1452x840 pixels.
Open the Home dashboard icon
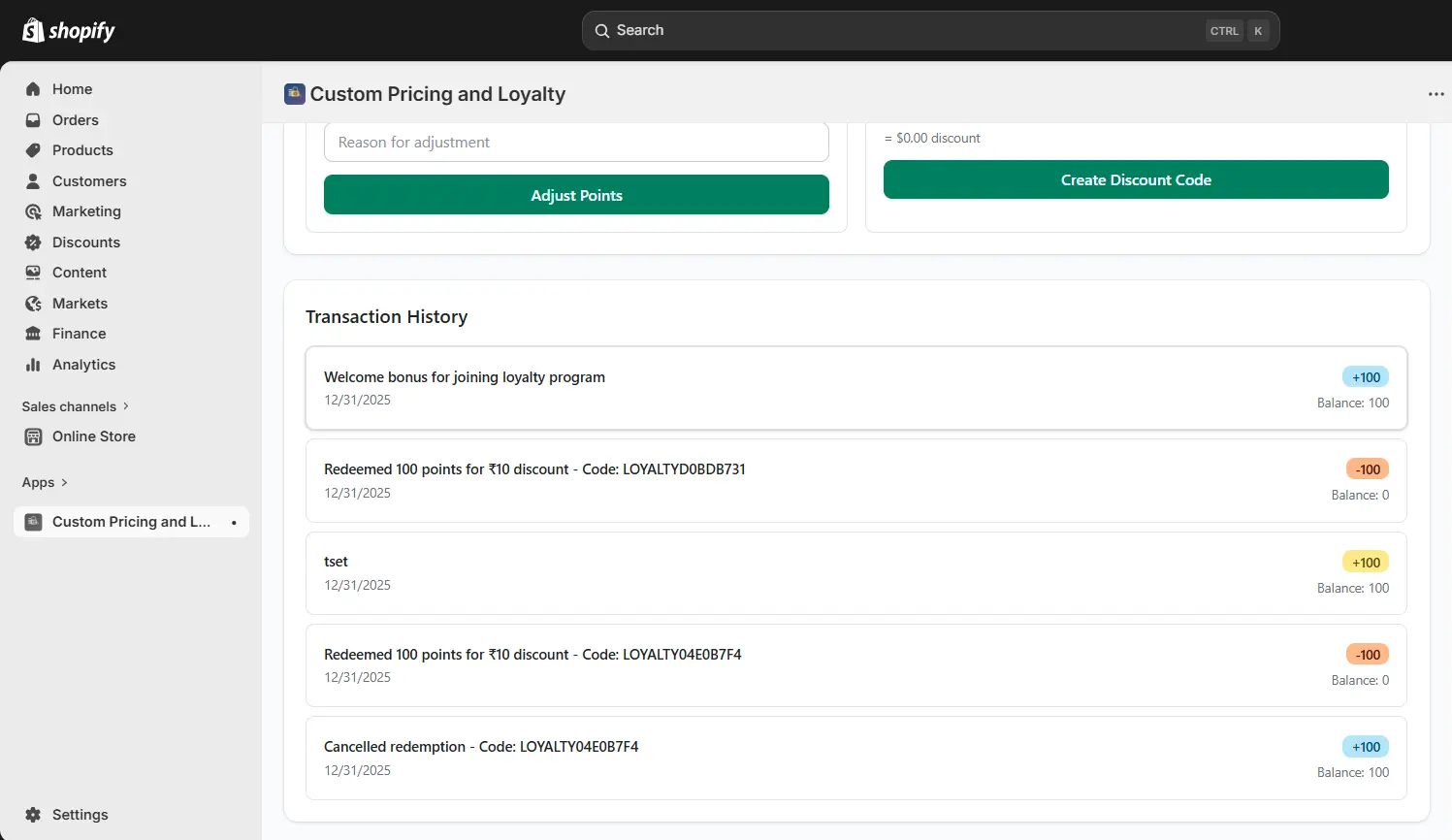34,89
